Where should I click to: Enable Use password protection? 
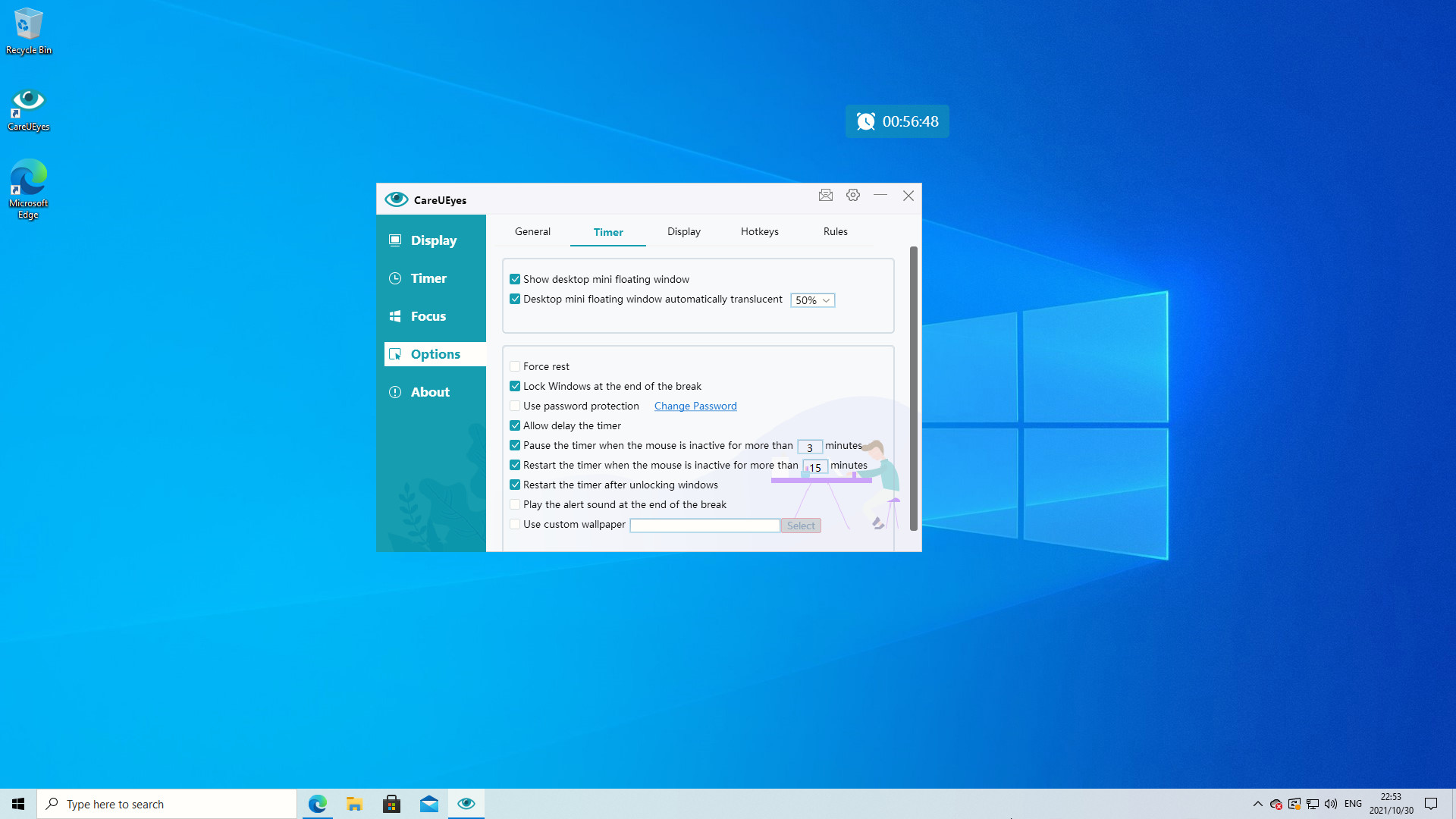click(515, 406)
